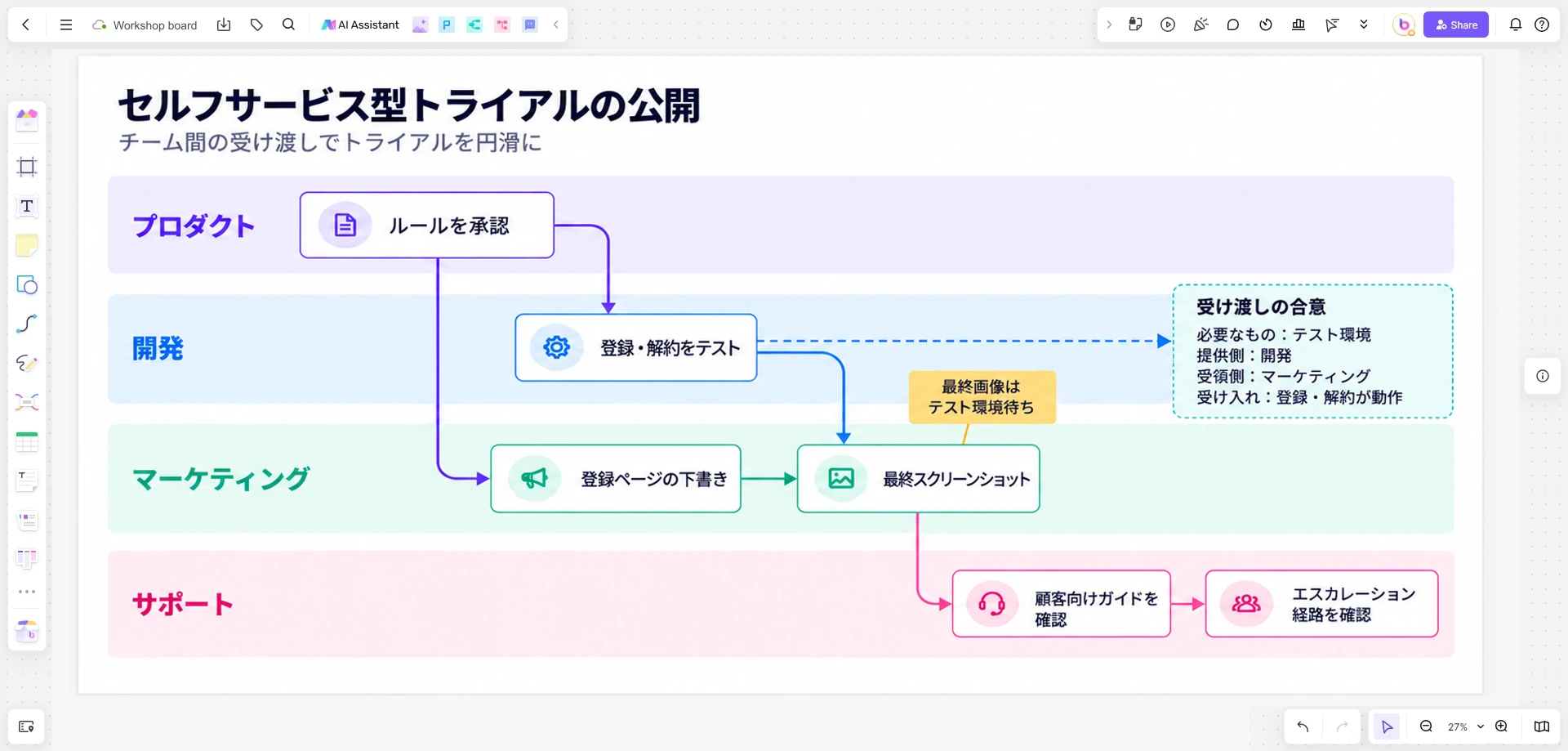Open the templates tool in sidebar
1568x751 pixels.
[27, 120]
